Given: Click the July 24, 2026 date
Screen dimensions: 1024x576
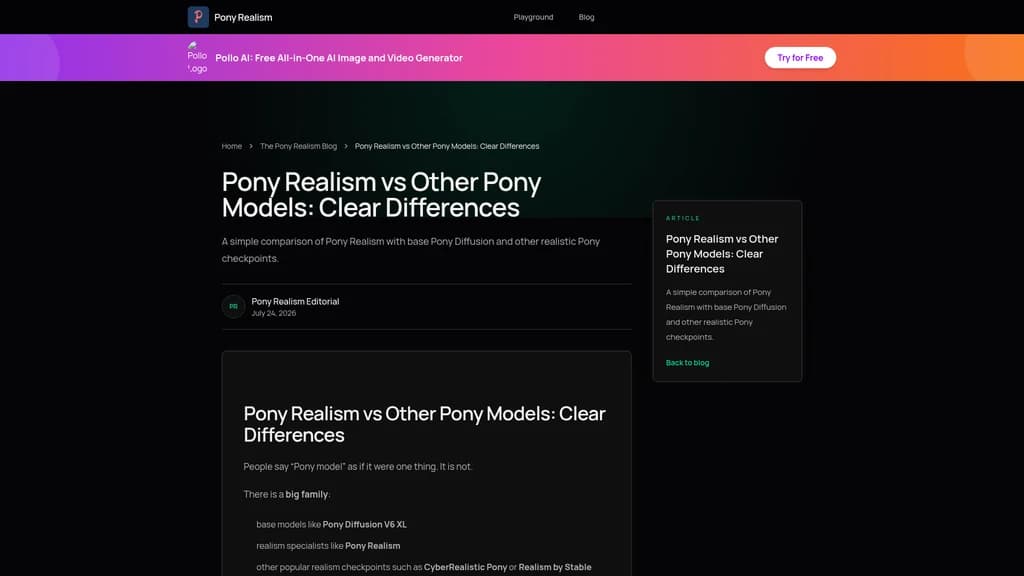Looking at the screenshot, I should (274, 313).
